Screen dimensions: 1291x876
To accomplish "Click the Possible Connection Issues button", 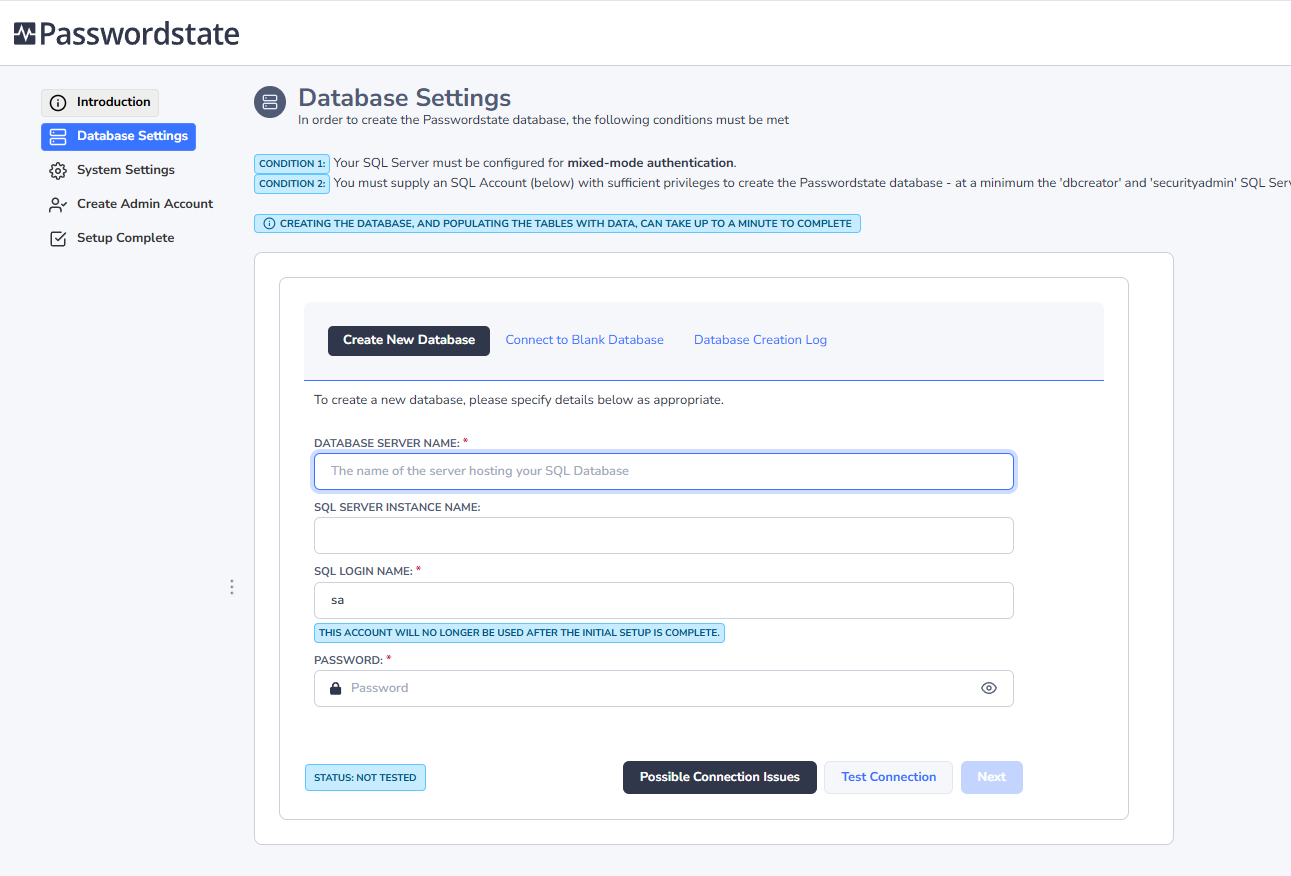I will click(x=720, y=777).
